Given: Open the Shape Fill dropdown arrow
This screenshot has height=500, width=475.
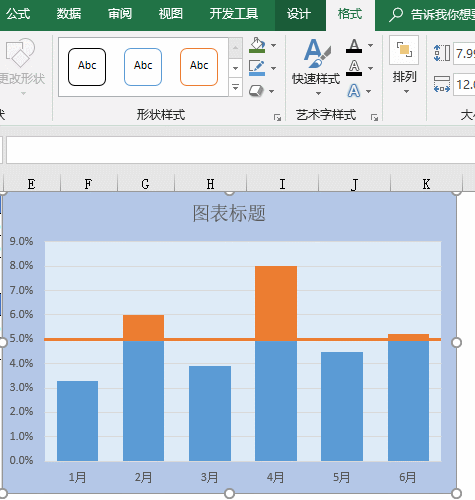Looking at the screenshot, I should 274,45.
